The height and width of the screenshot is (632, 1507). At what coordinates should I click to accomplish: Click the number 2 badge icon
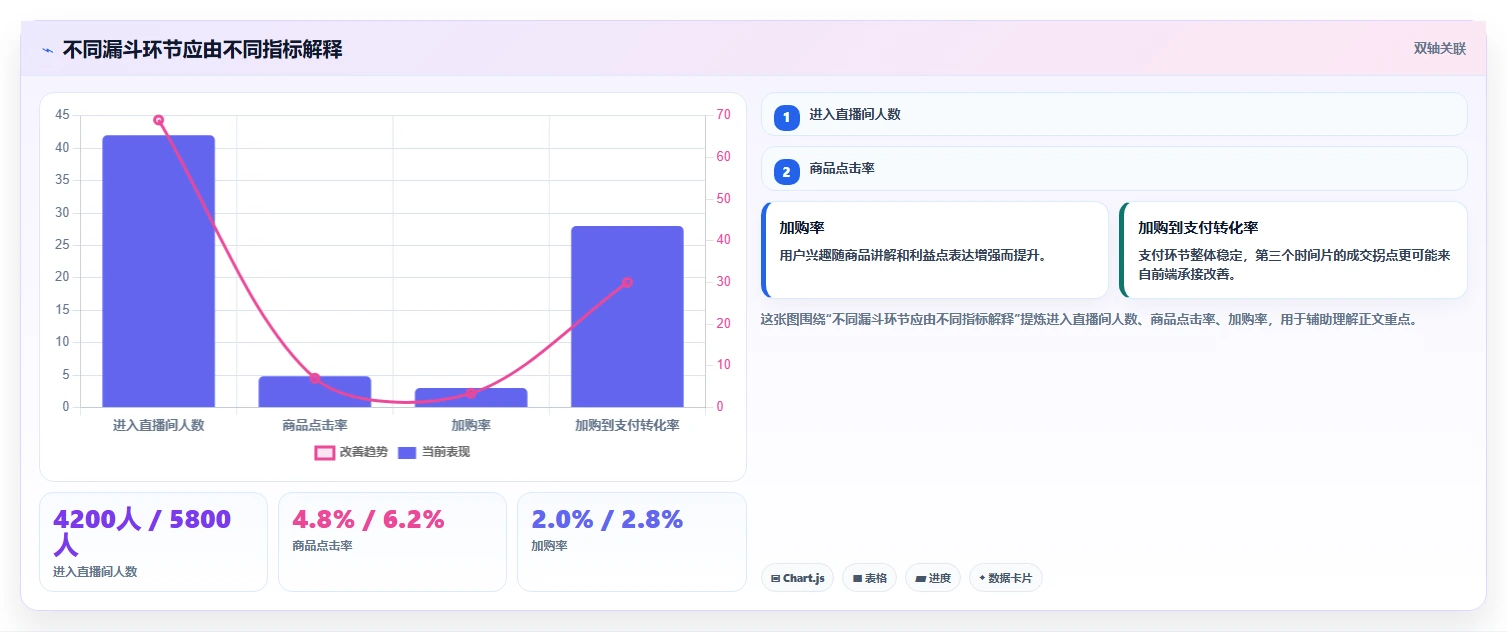point(786,172)
